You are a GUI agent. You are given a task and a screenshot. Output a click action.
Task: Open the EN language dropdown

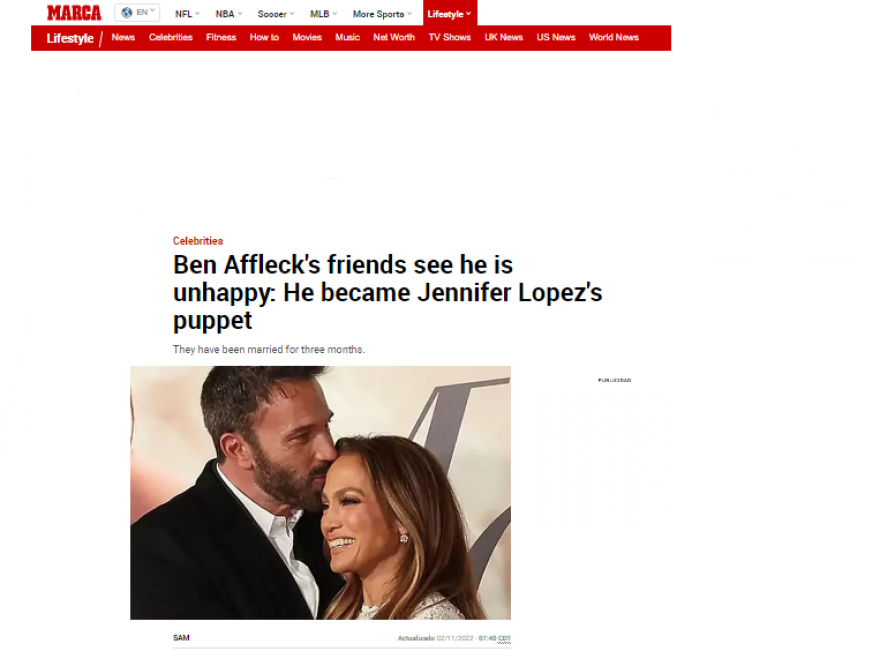pos(138,12)
